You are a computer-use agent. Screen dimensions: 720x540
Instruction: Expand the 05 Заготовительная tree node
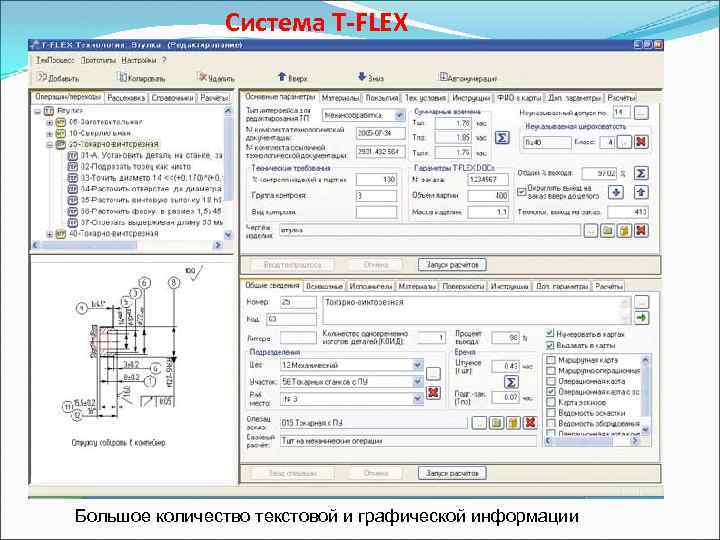click(50, 122)
